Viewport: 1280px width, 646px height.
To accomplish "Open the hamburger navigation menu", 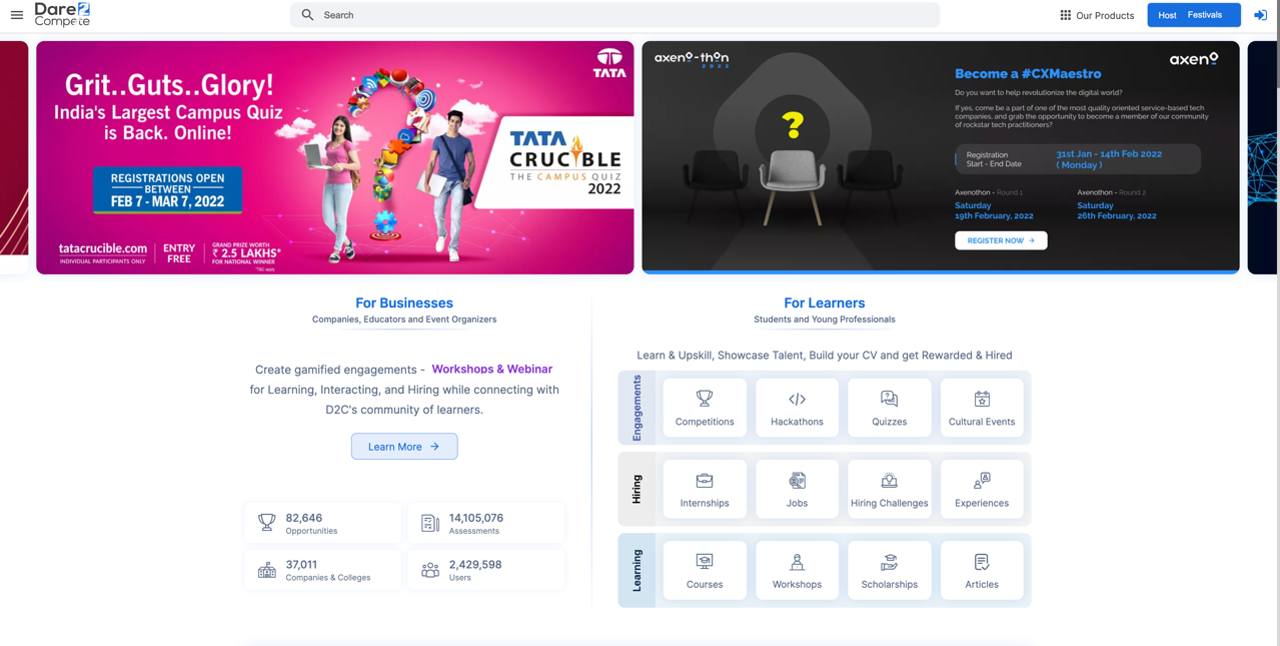I will coord(17,15).
